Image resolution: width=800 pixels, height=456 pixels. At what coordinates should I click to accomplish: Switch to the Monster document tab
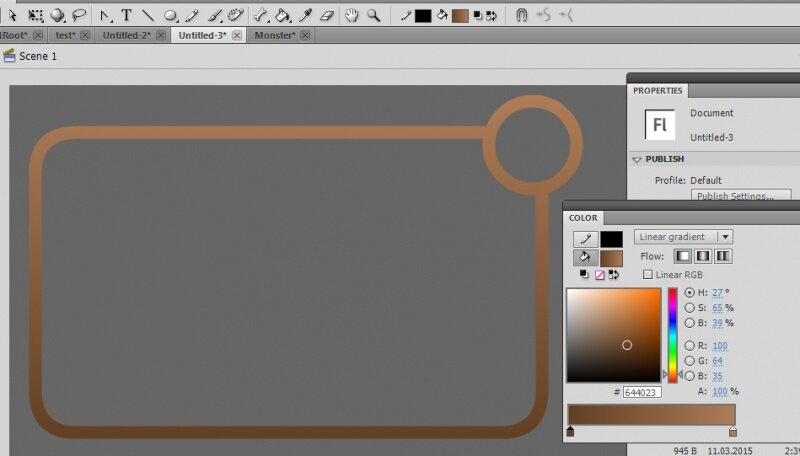[x=279, y=35]
